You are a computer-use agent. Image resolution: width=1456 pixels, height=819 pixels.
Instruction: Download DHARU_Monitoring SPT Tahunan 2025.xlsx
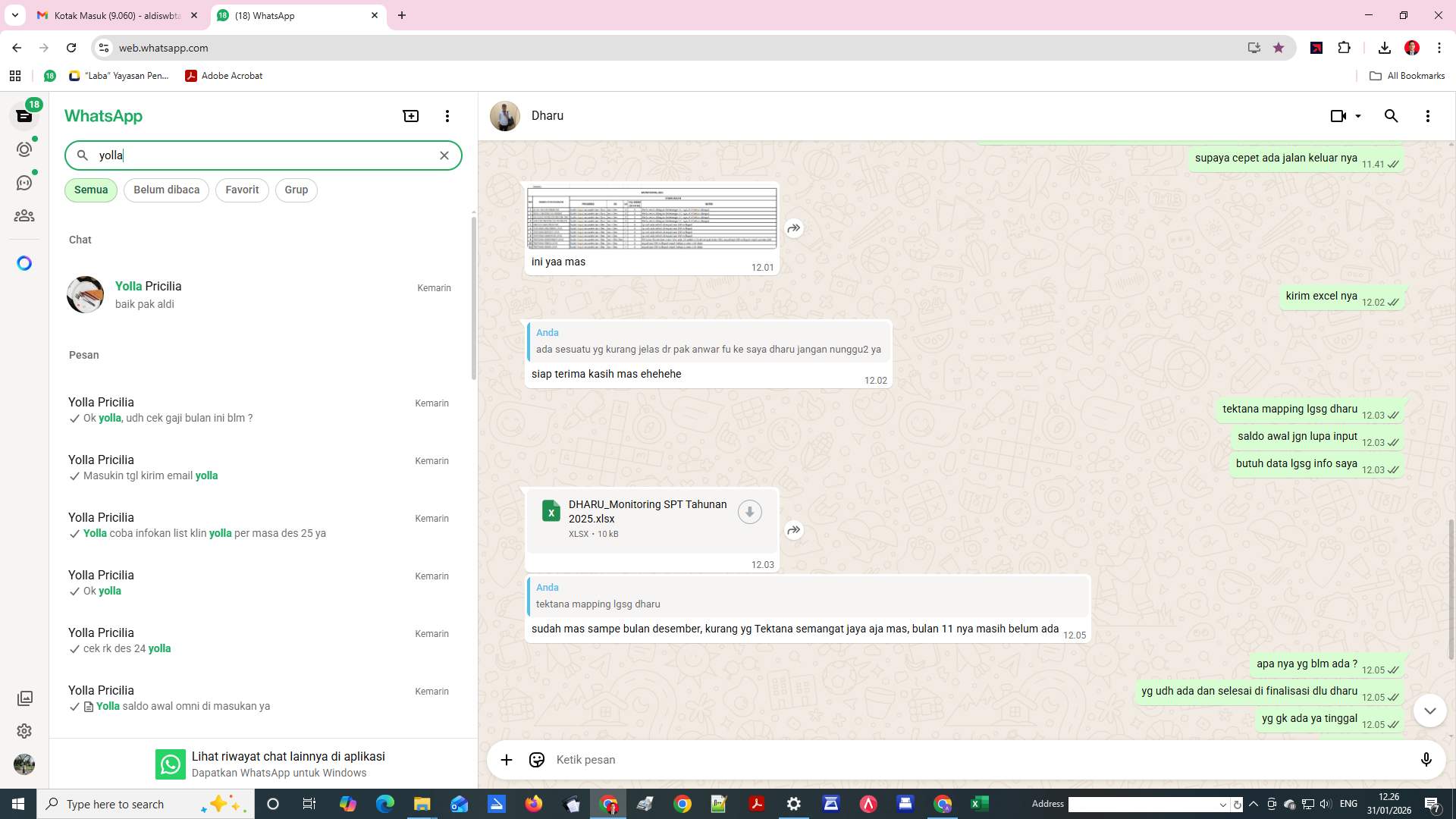(x=749, y=512)
